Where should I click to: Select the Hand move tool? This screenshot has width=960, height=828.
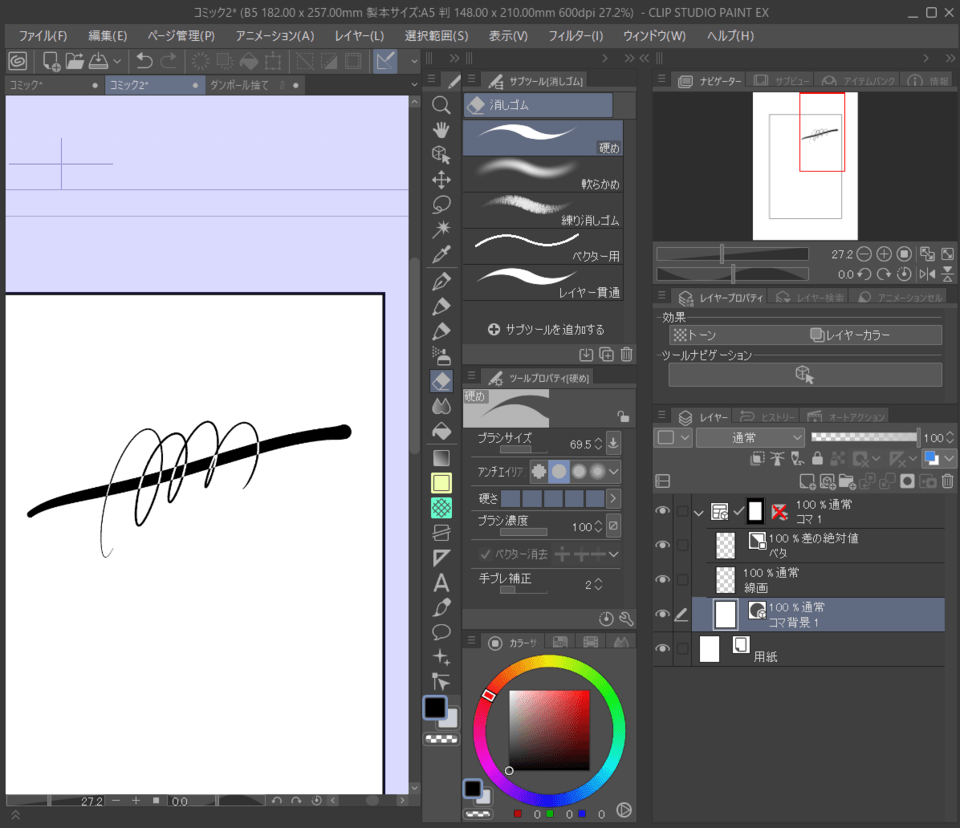(441, 130)
